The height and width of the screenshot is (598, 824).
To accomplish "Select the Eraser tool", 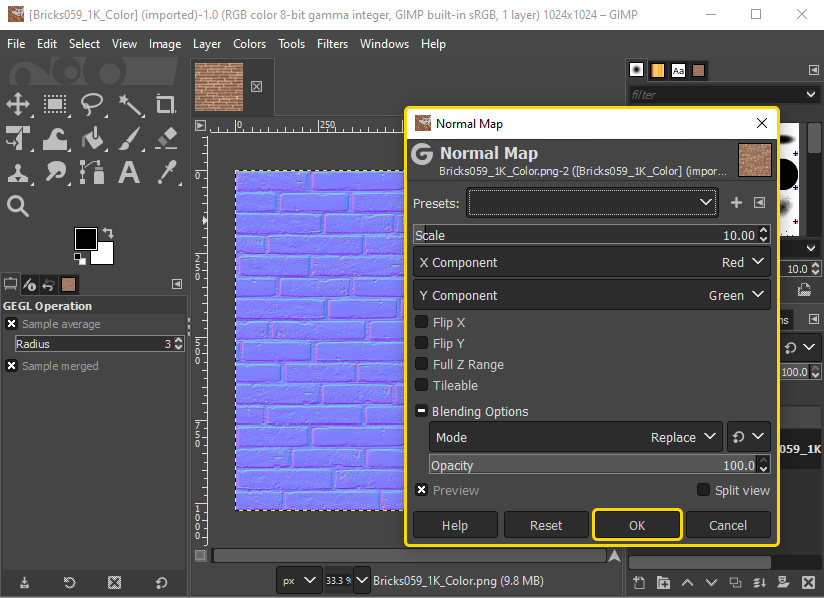I will click(166, 138).
